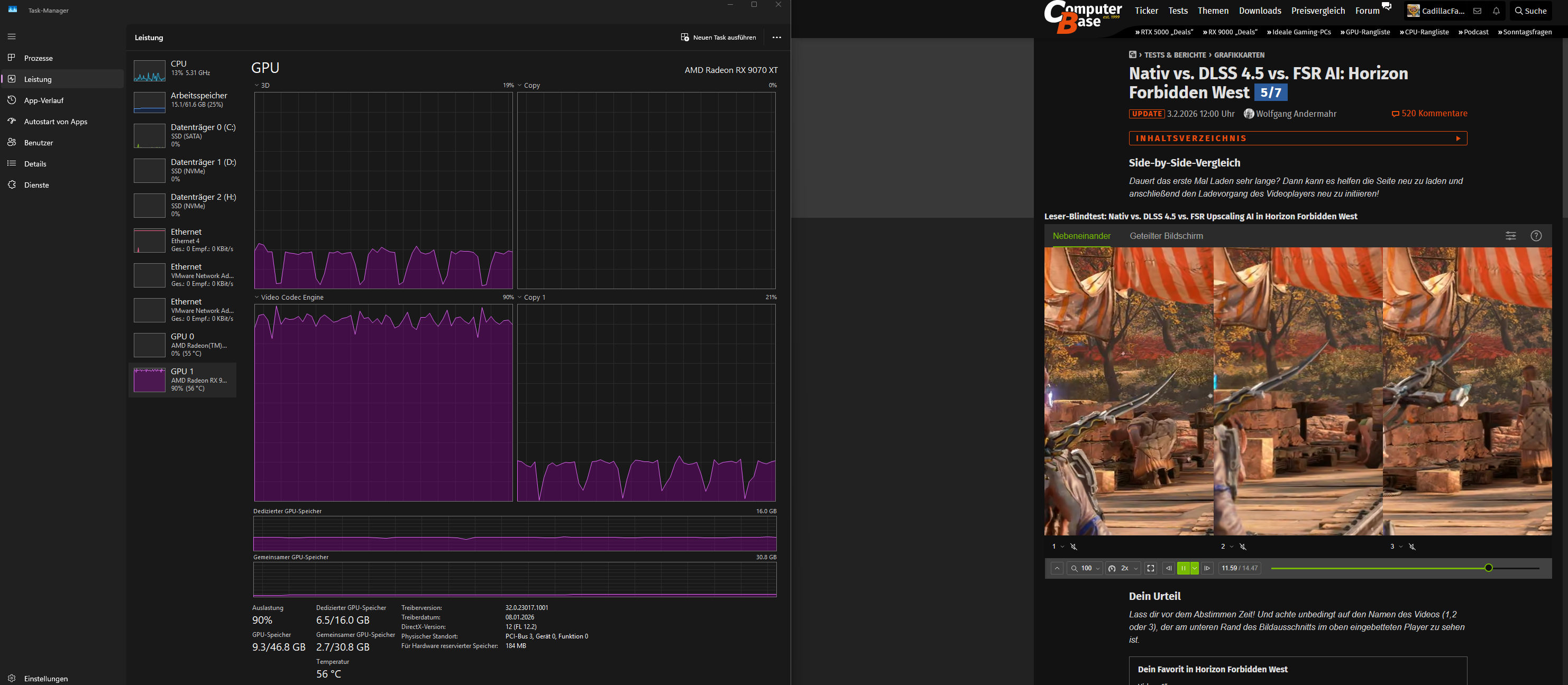Unmute audio for video 2
Viewport: 1568px width, 685px height.
[x=1243, y=547]
